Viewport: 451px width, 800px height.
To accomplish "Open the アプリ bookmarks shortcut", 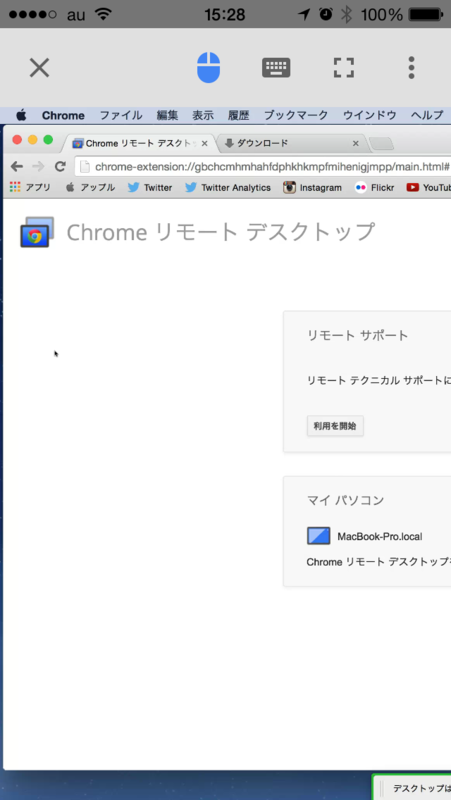I will (30, 188).
